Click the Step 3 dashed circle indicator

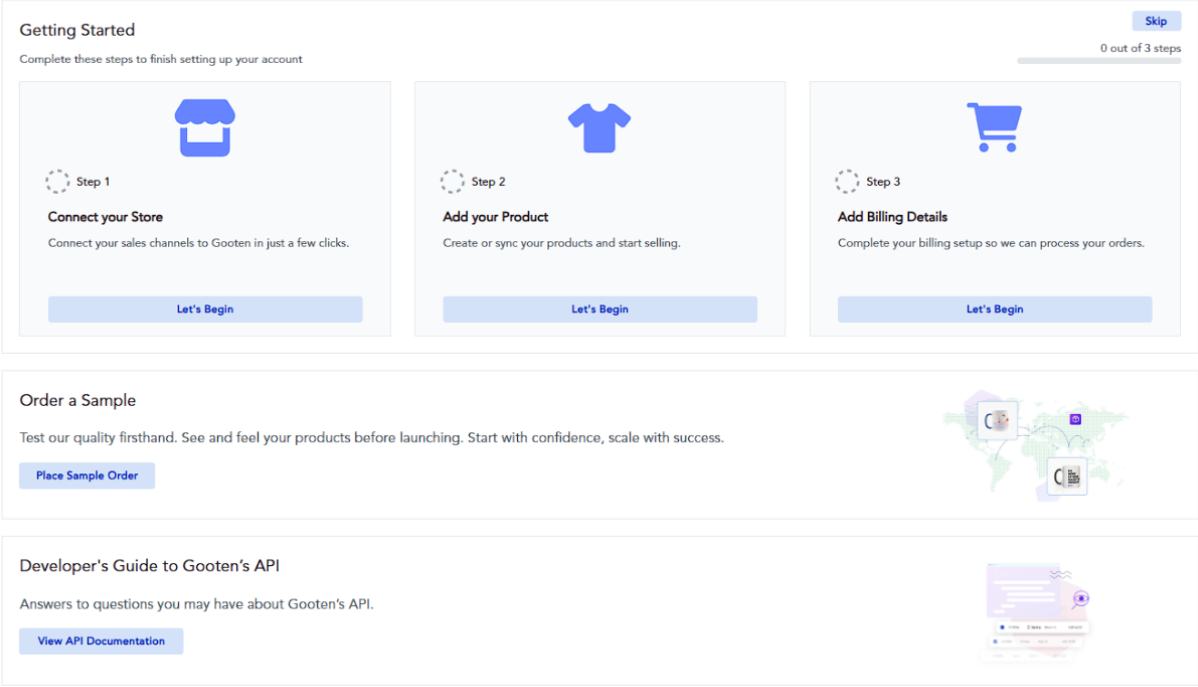tap(847, 182)
